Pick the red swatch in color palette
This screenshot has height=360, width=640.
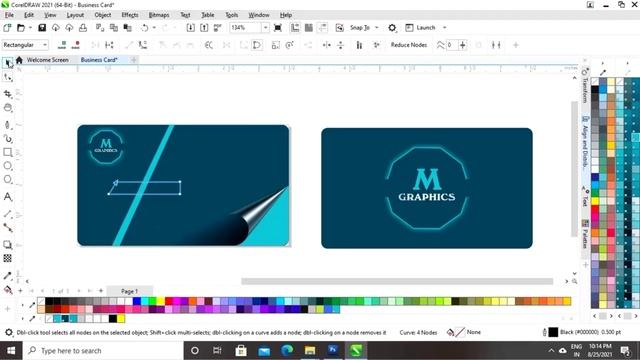point(169,301)
